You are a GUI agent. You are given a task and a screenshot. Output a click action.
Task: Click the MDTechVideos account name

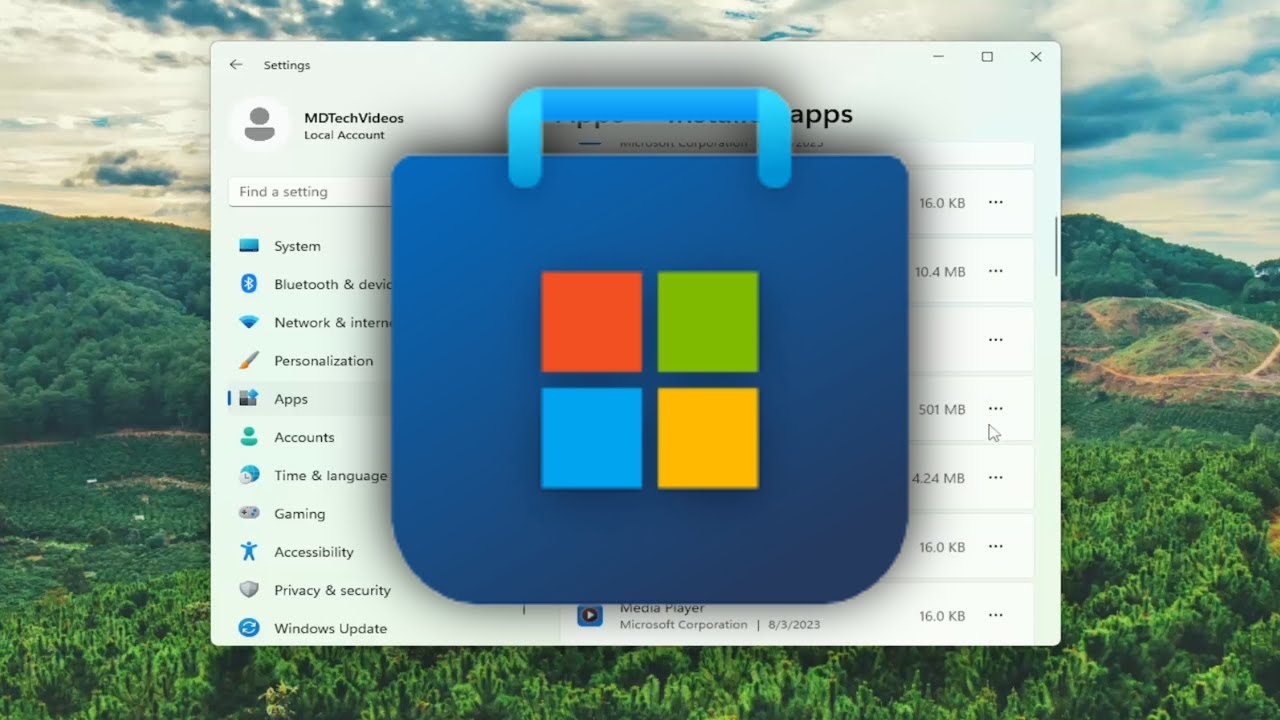[x=354, y=118]
